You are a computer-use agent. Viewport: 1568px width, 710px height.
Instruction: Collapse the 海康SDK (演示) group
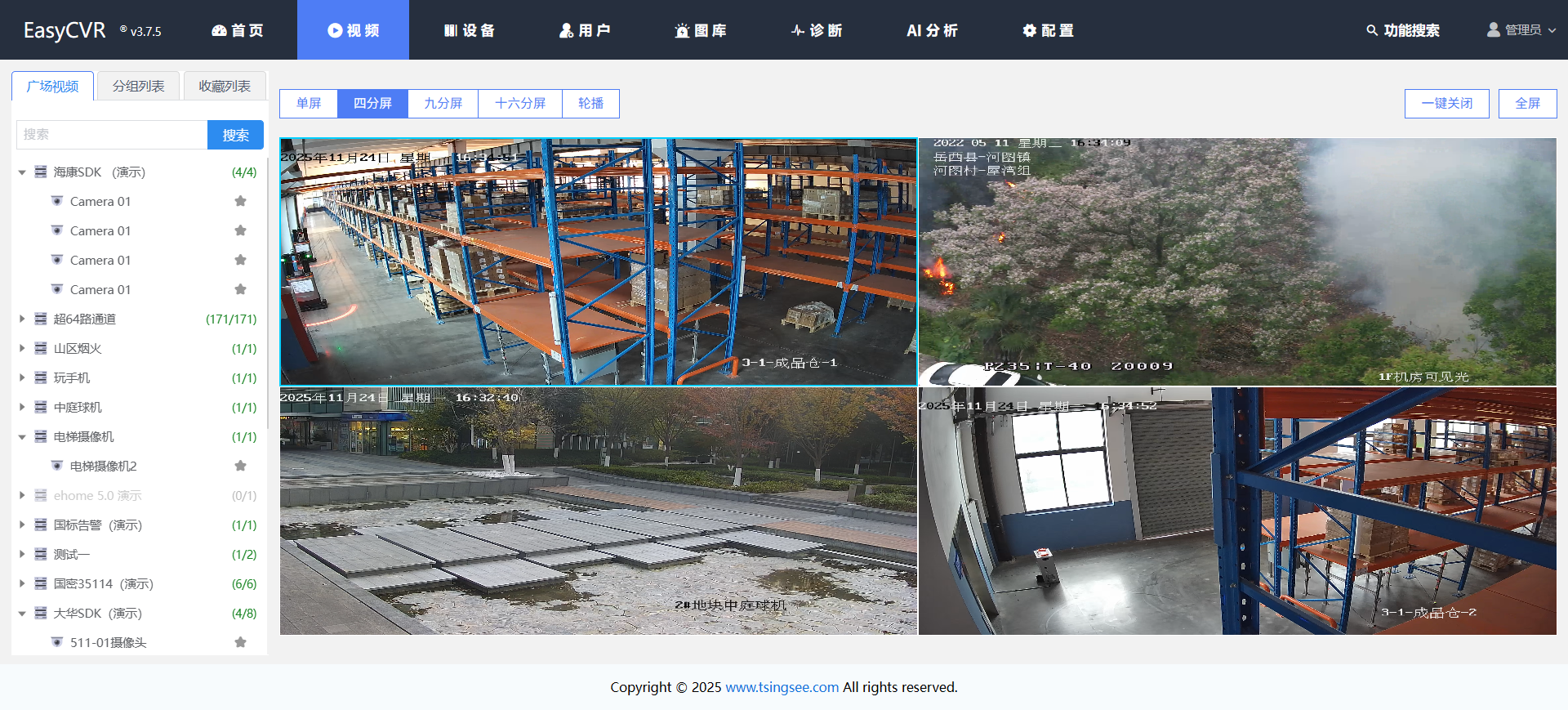[x=22, y=172]
